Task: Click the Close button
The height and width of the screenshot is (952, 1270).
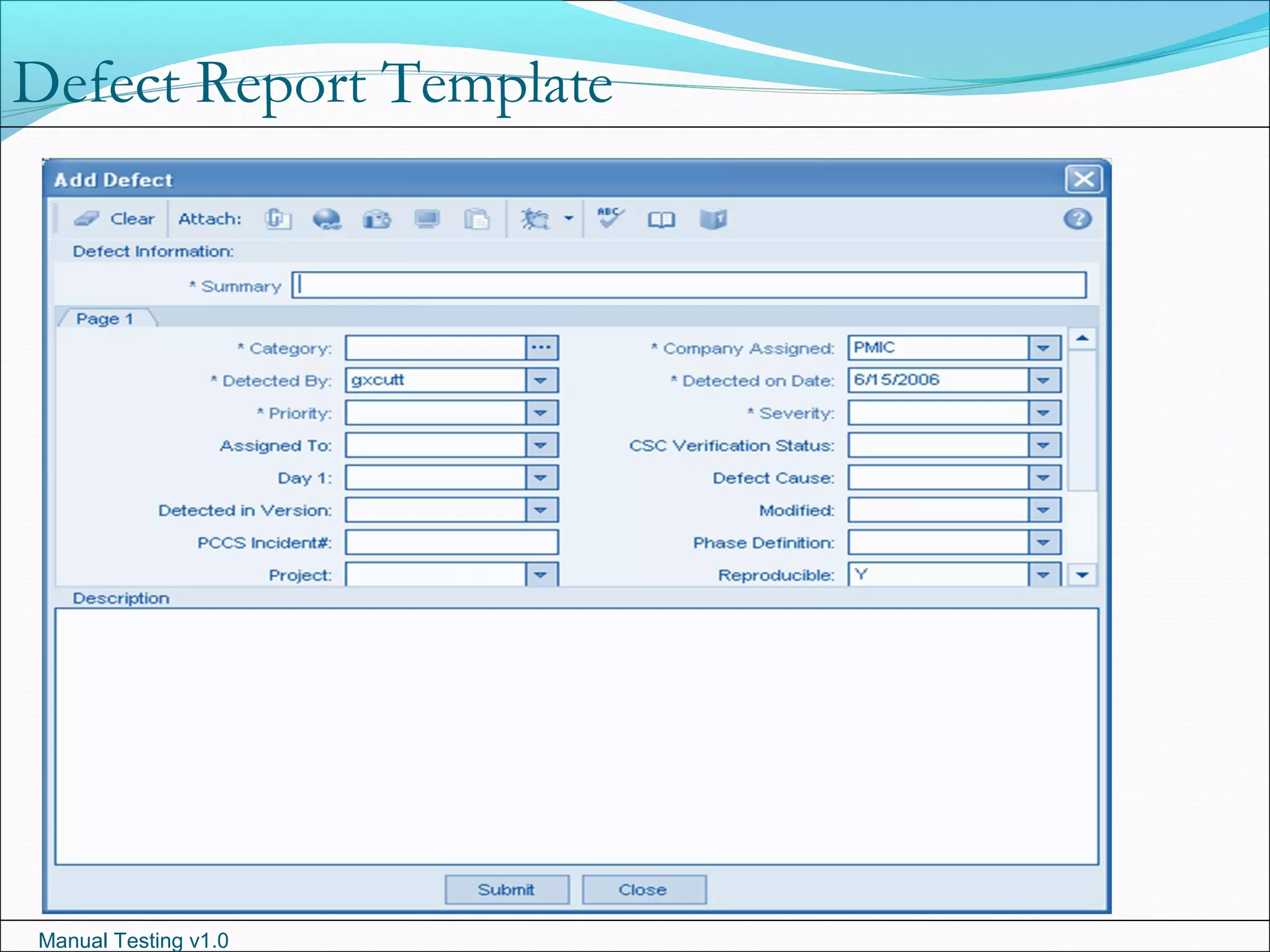Action: [644, 889]
